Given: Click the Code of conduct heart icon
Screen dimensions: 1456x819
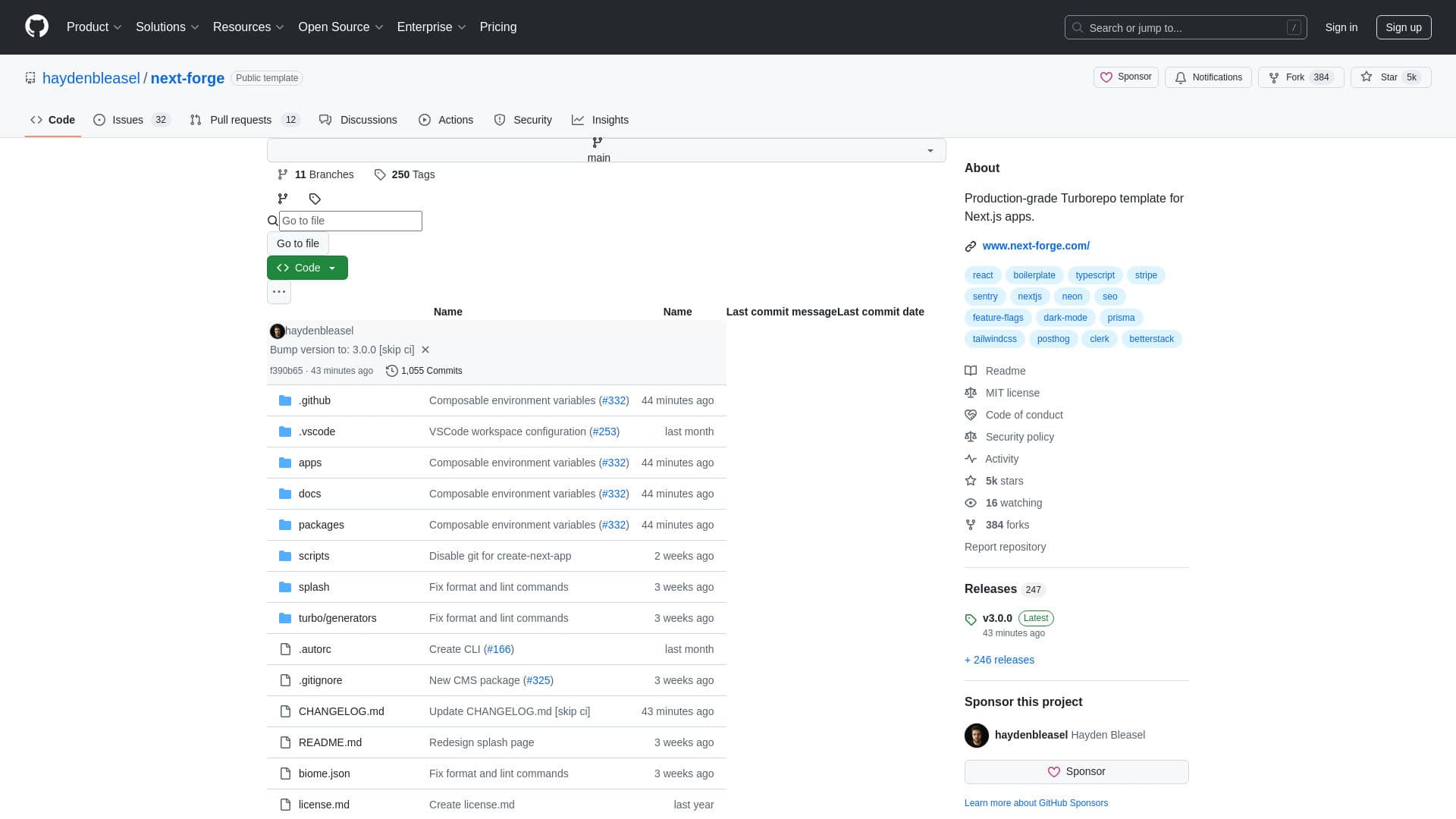Looking at the screenshot, I should pos(971,415).
